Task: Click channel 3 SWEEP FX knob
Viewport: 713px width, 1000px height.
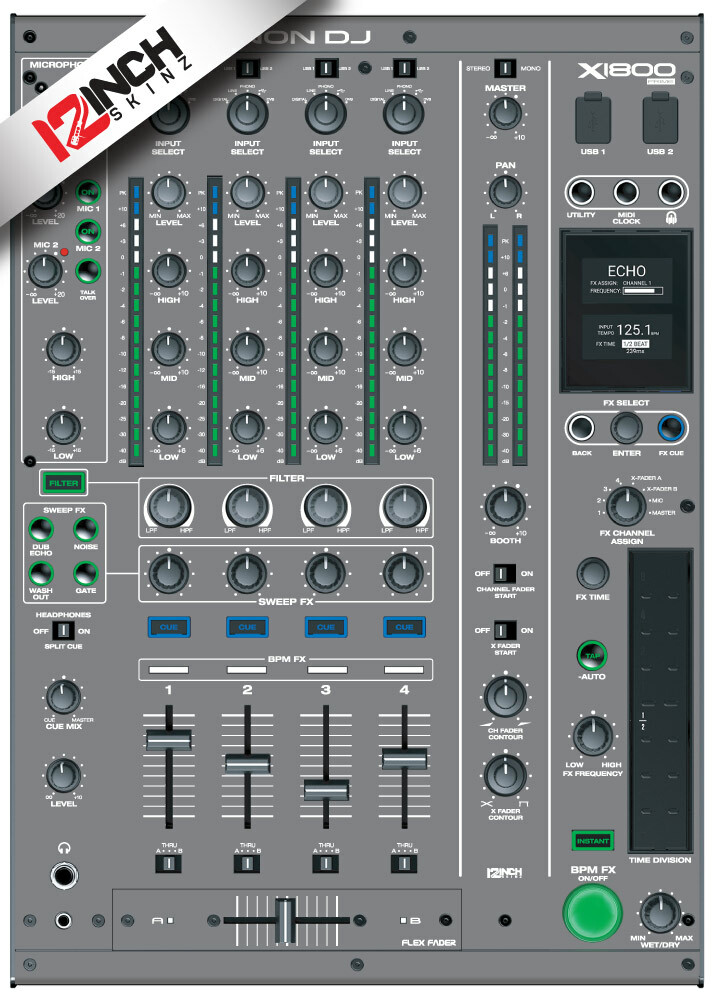Action: (x=325, y=573)
